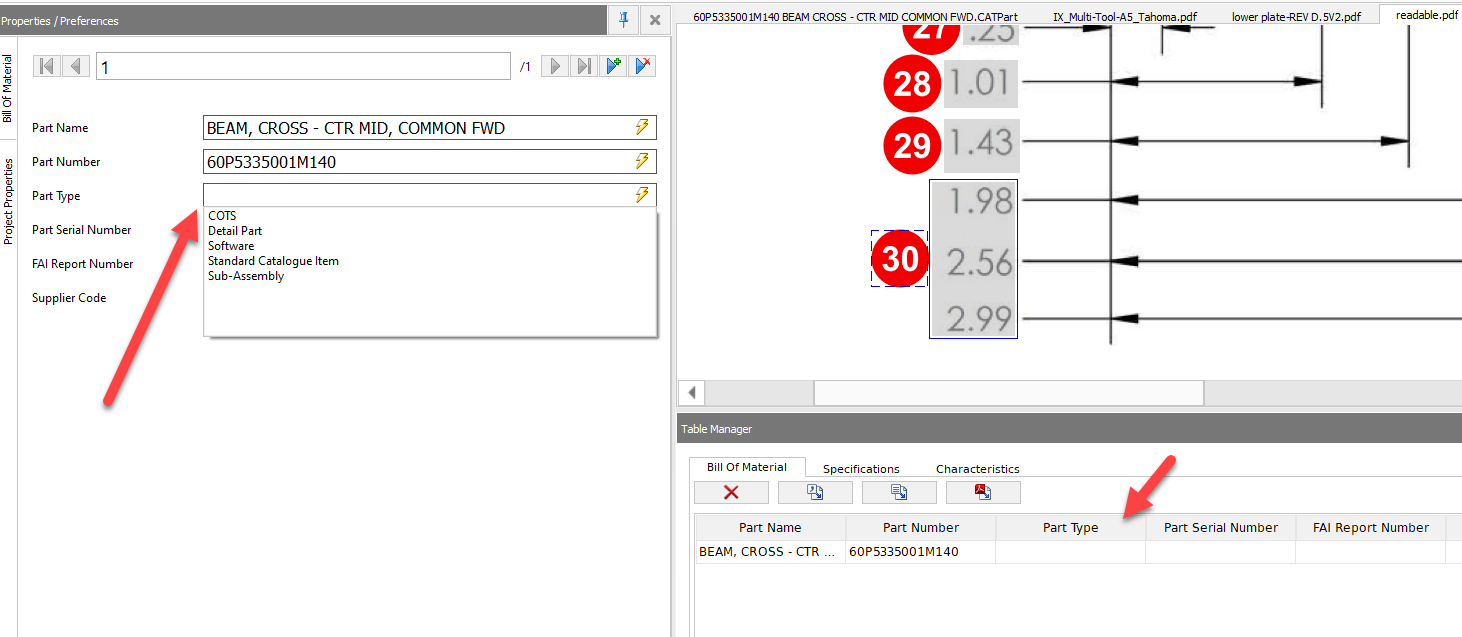1462x637 pixels.
Task: Choose Standard Catalogue Item option
Action: (273, 261)
